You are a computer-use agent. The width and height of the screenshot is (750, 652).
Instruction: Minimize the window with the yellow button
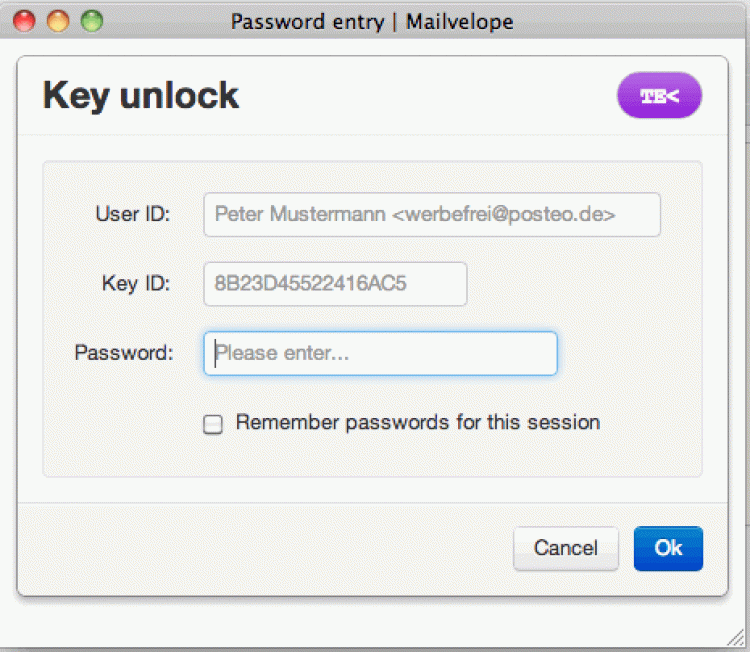(x=58, y=21)
